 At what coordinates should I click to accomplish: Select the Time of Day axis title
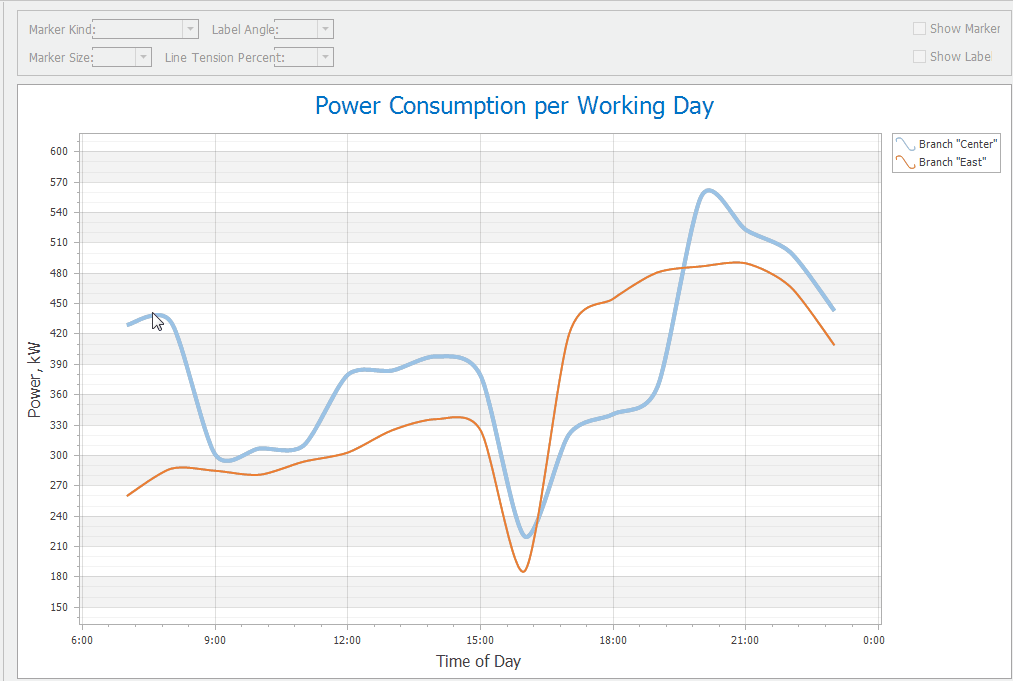click(x=478, y=661)
